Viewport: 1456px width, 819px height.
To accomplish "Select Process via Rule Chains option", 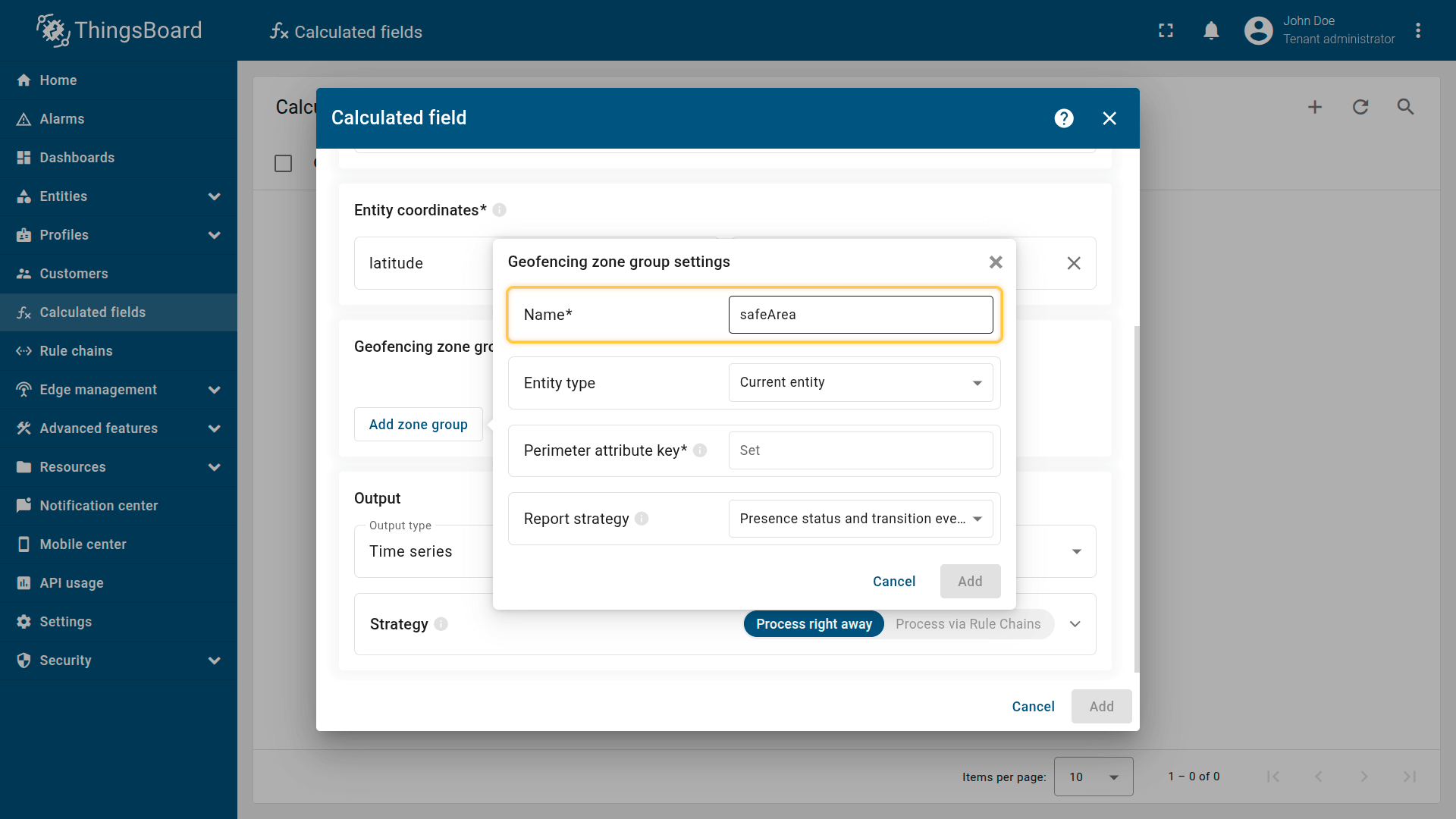I will coord(968,624).
